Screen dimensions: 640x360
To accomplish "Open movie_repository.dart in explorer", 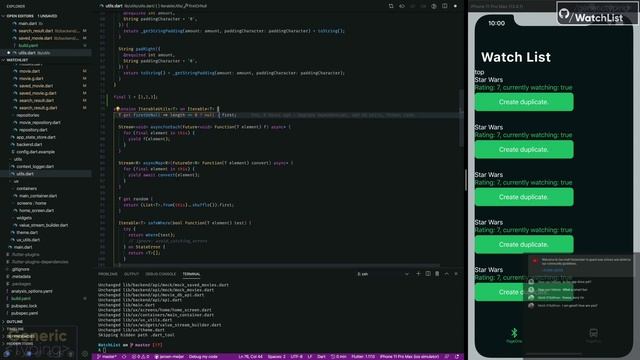I will click(x=40, y=122).
